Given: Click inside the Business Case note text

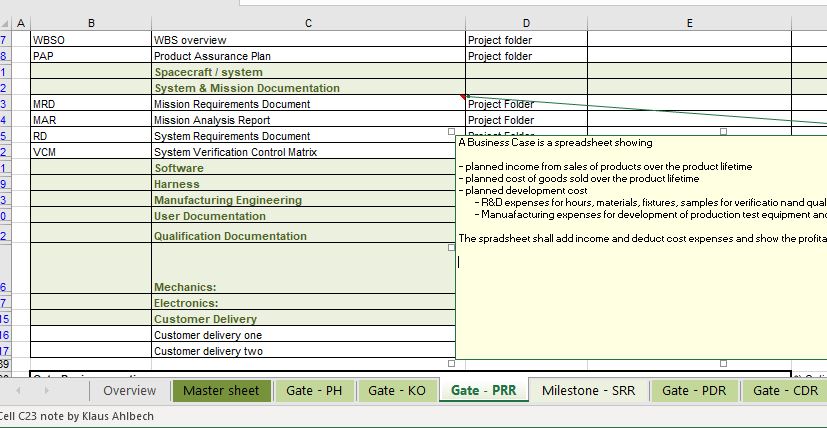Looking at the screenshot, I should pos(641,248).
